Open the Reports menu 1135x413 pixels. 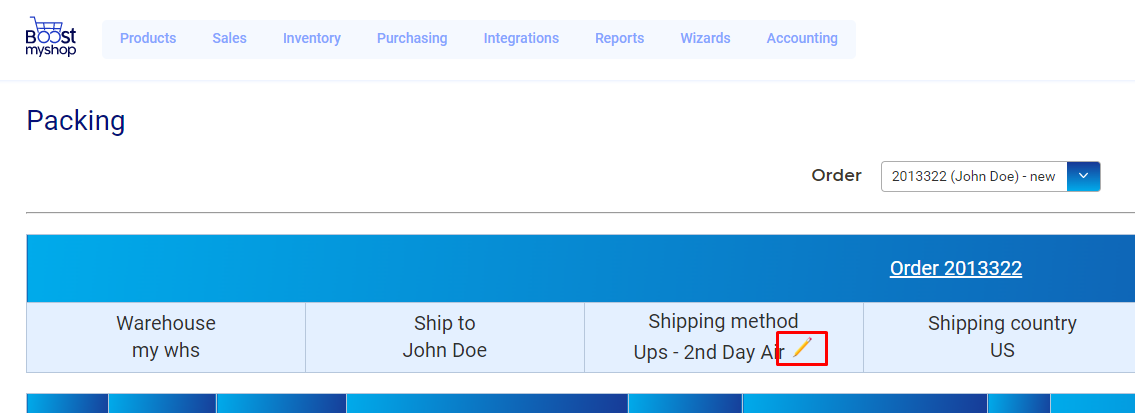pos(620,38)
